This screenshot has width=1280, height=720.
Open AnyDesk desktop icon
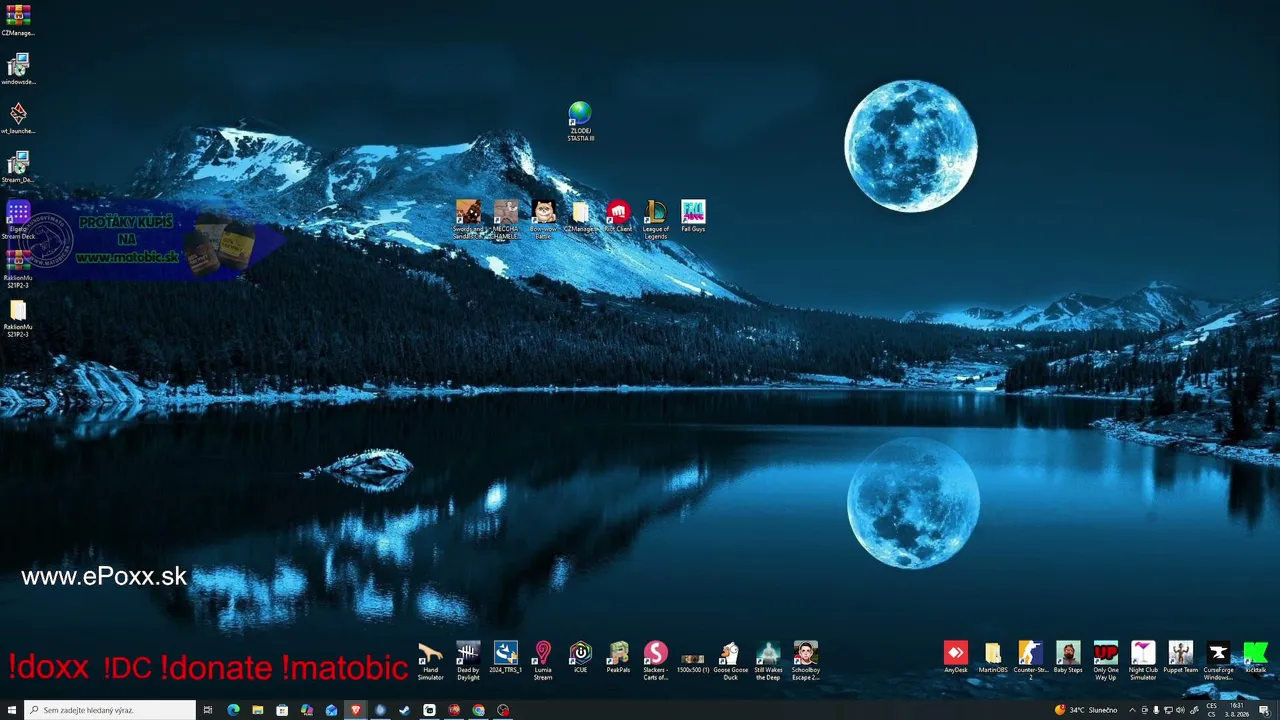click(x=956, y=658)
